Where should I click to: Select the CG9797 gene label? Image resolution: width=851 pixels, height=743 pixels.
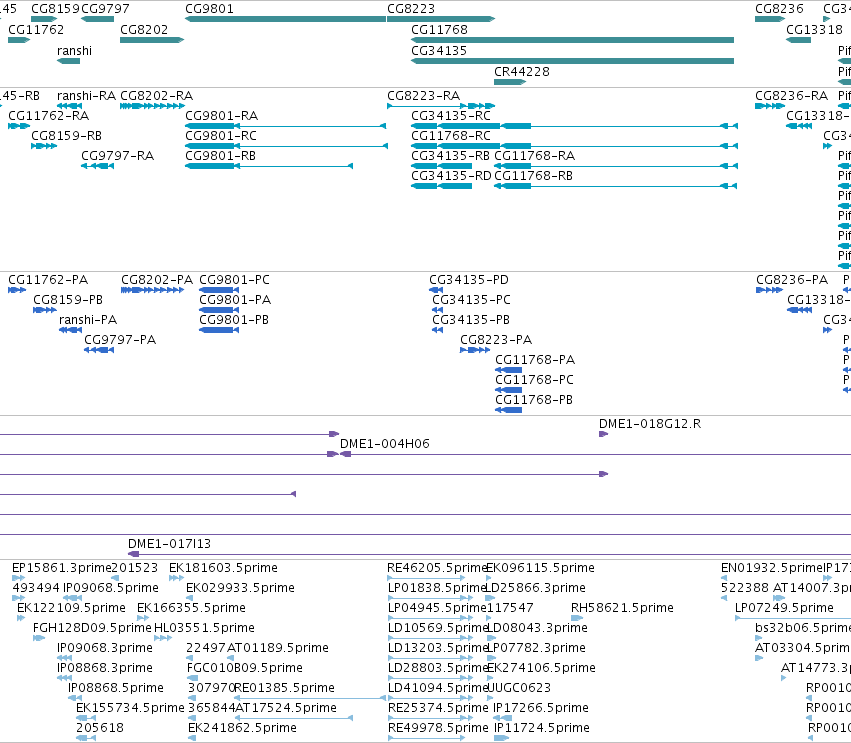[105, 9]
